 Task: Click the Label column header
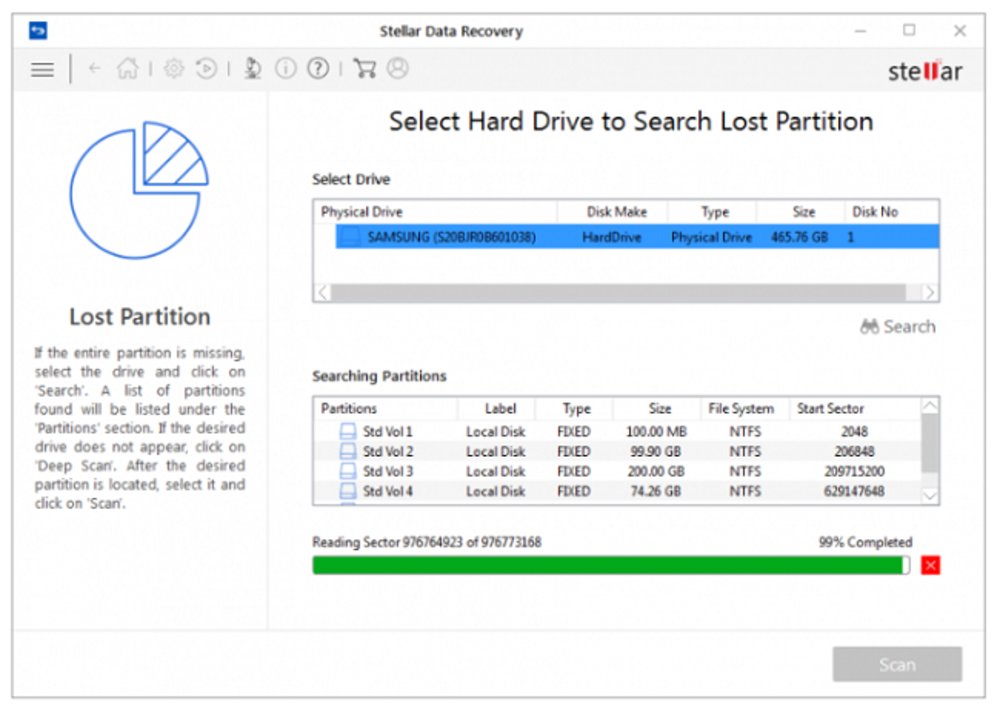tap(497, 408)
